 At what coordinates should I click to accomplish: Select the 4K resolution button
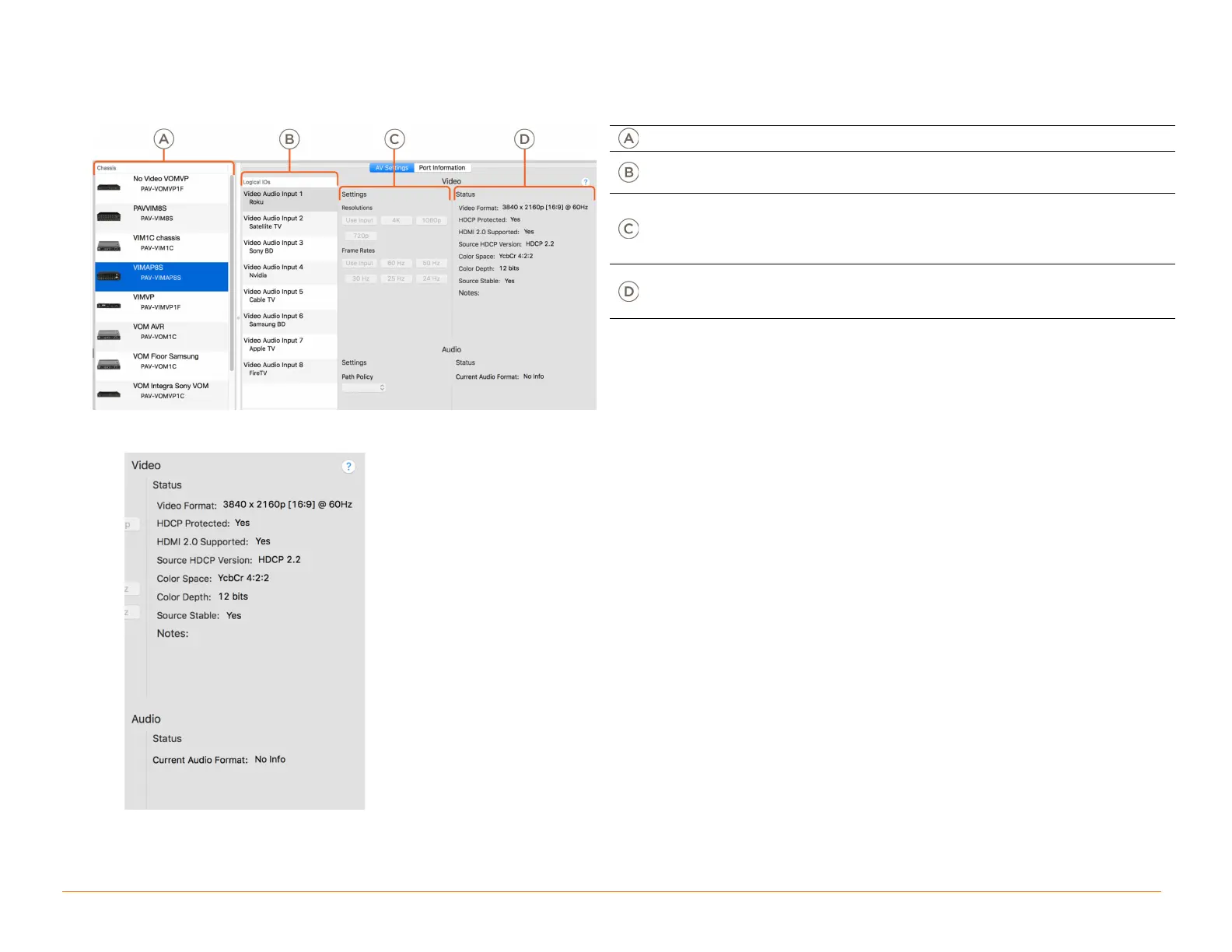(396, 221)
